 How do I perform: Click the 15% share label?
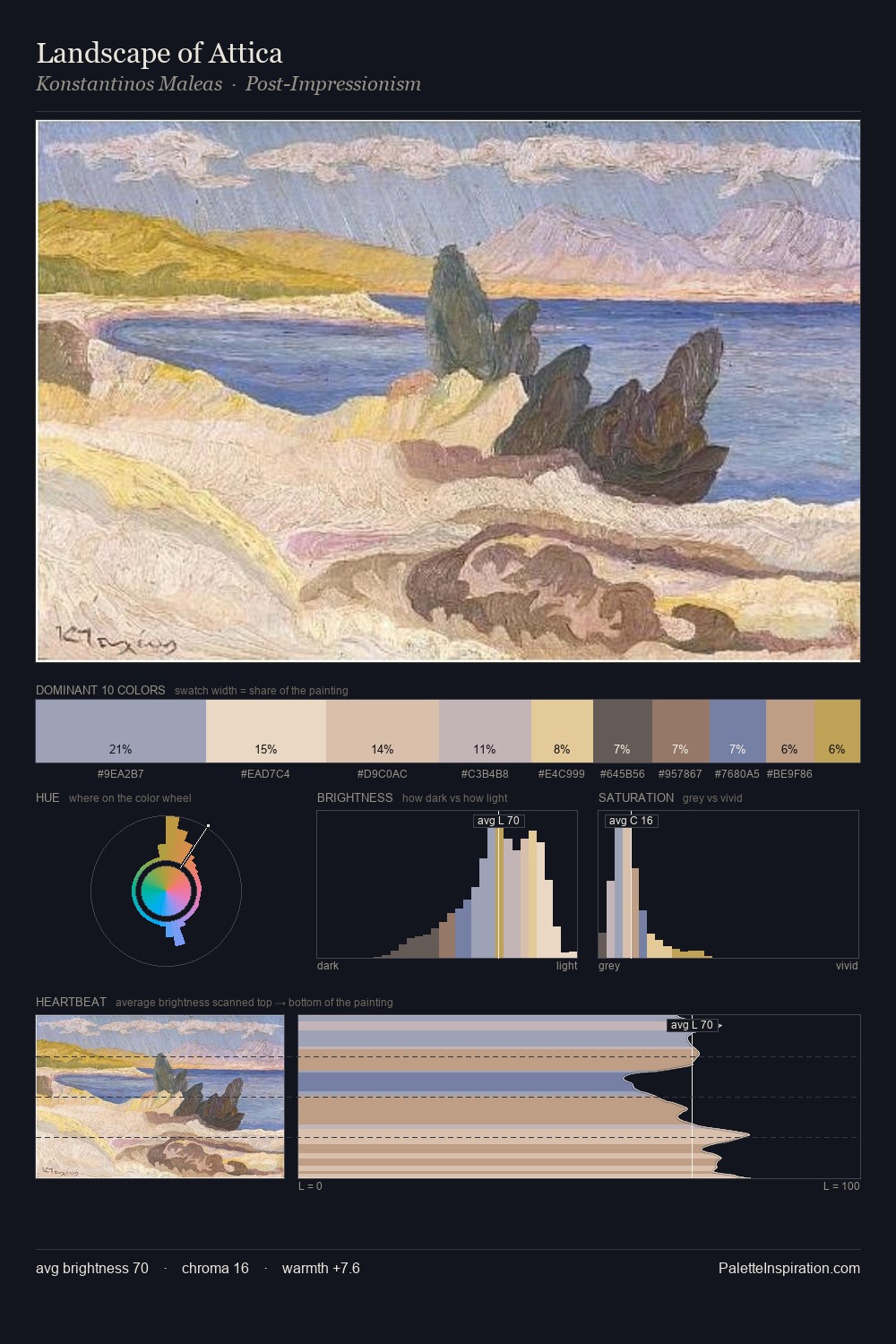click(x=265, y=749)
